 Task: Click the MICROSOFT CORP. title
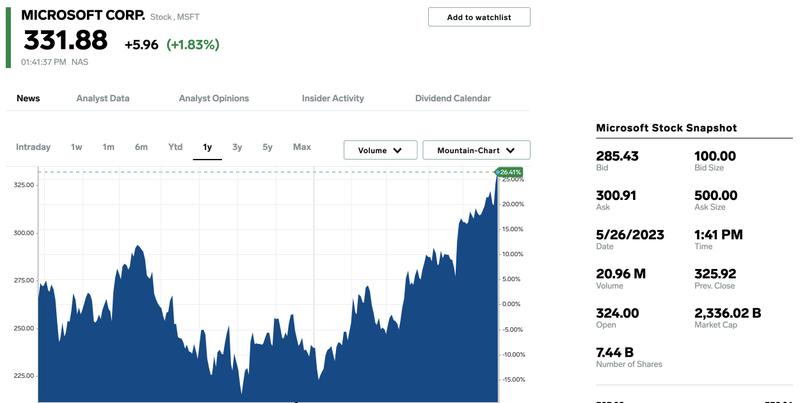tap(83, 15)
